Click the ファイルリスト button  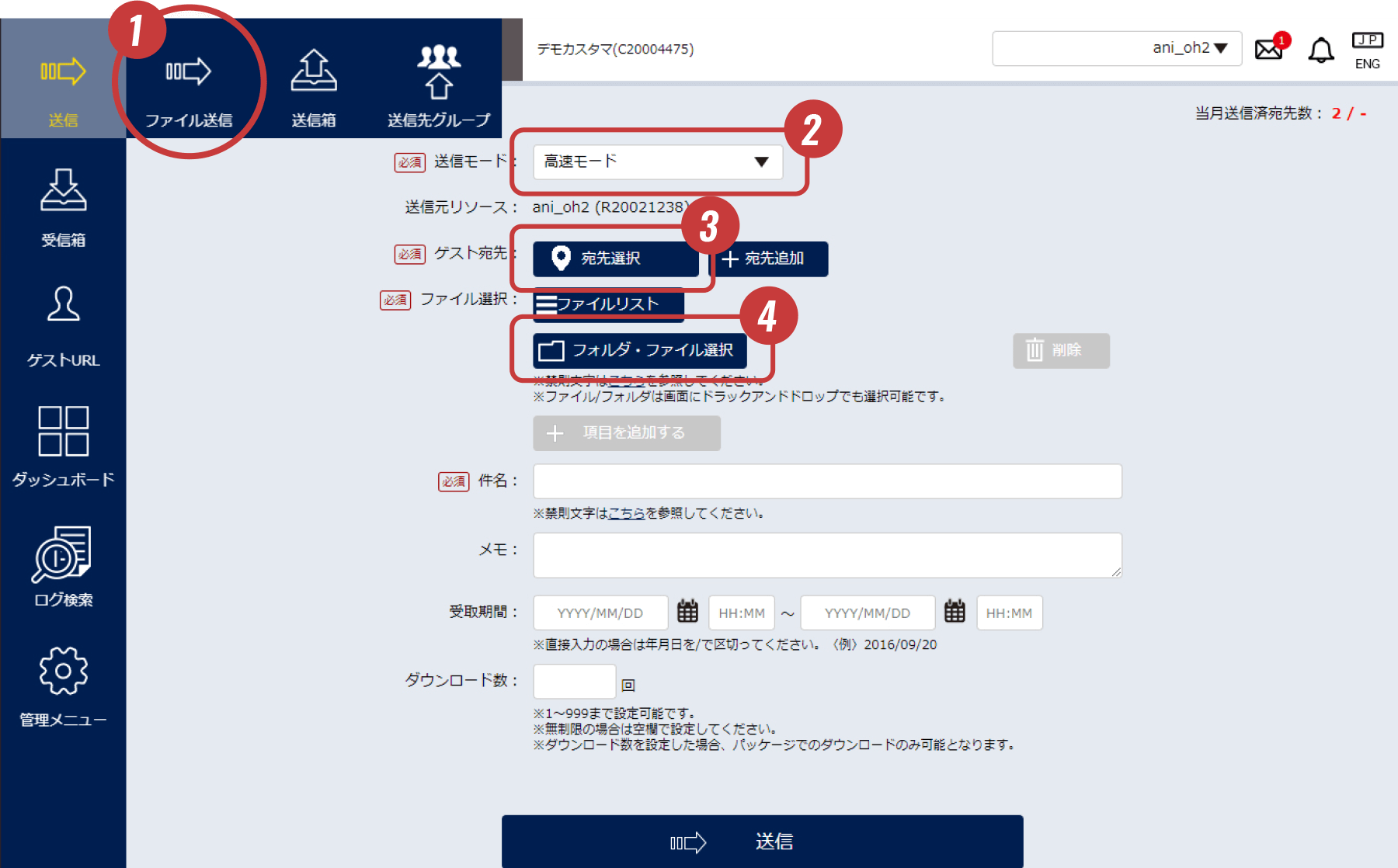608,304
